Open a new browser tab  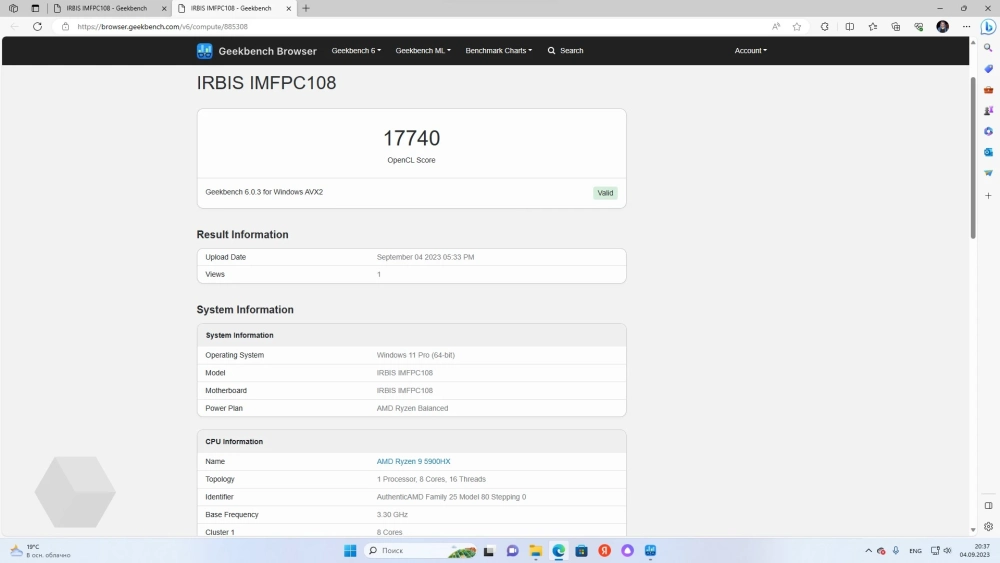point(306,8)
